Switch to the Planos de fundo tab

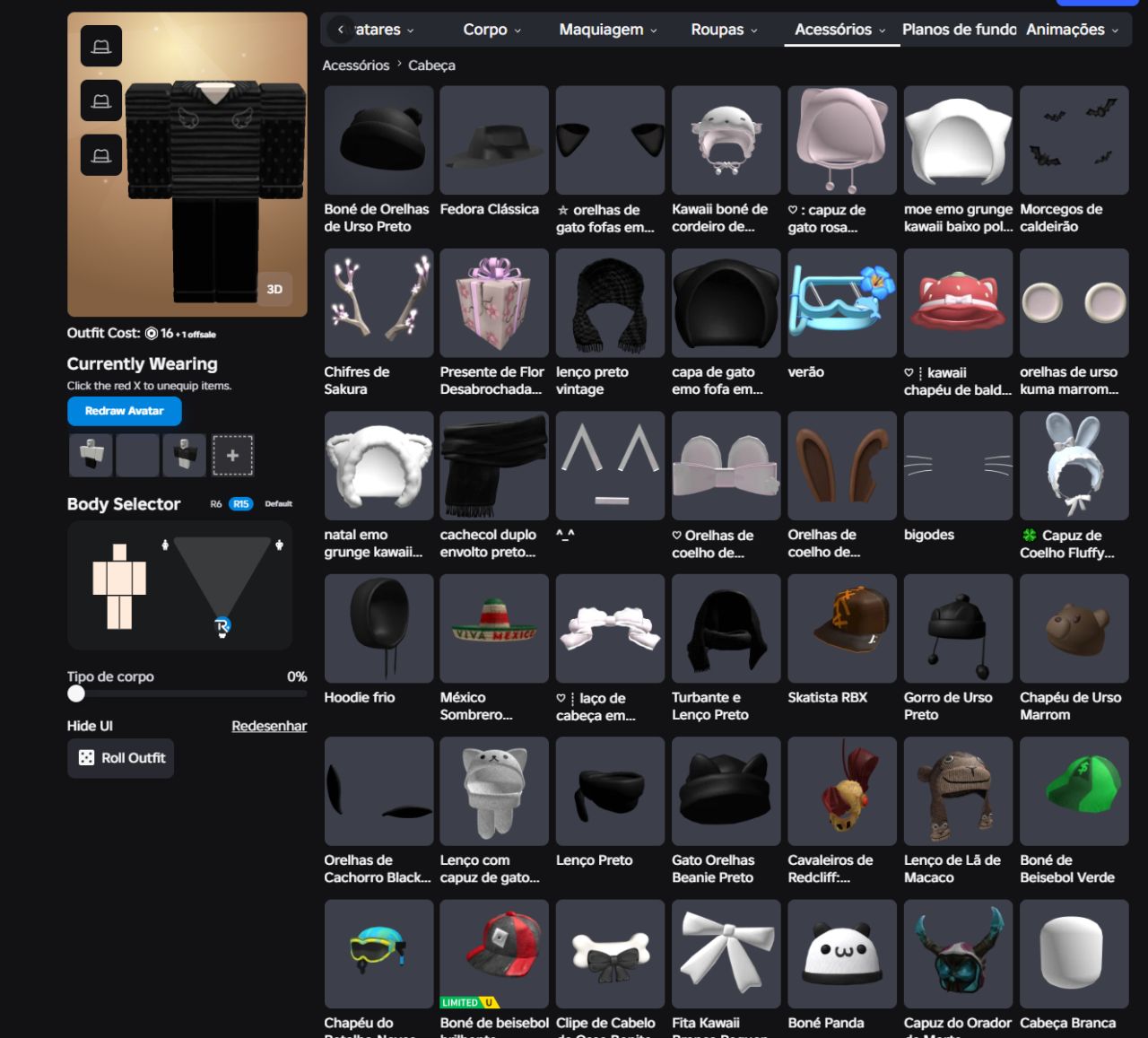click(x=959, y=30)
